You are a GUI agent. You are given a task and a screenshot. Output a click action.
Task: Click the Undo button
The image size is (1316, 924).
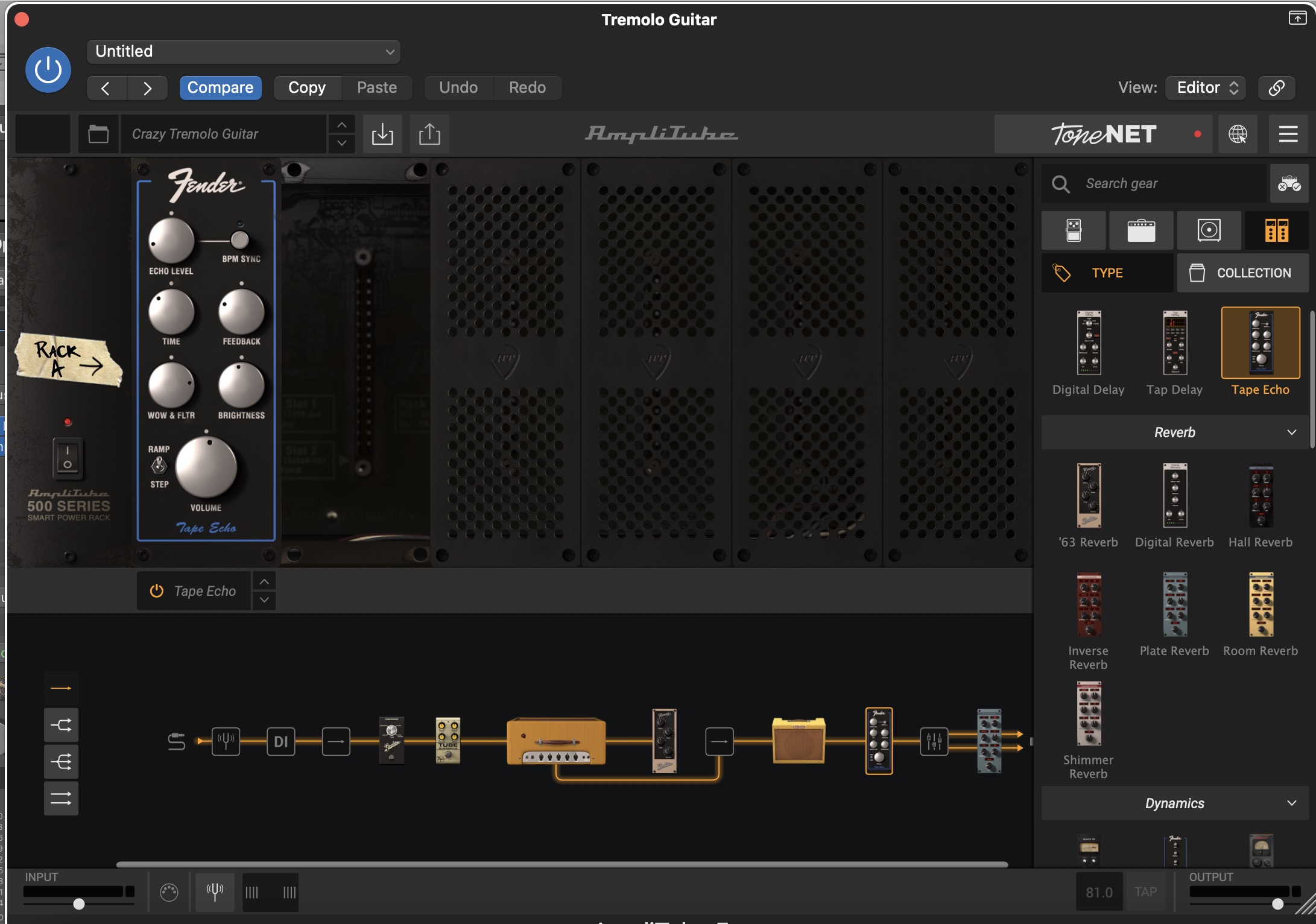[458, 88]
